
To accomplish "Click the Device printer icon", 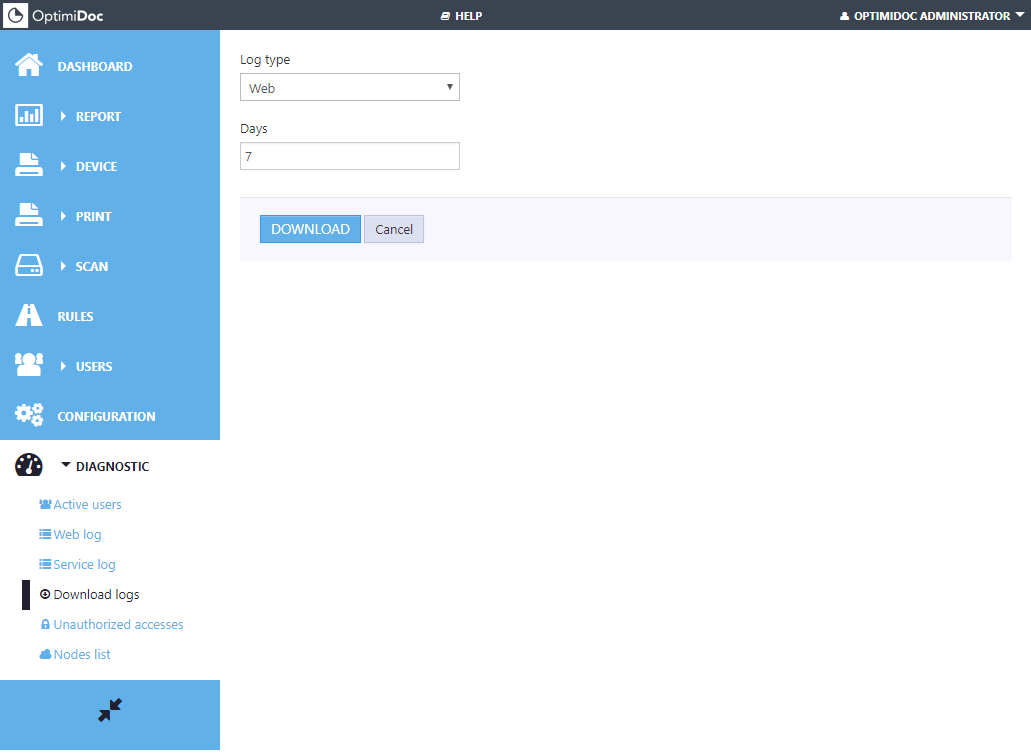I will point(29,166).
